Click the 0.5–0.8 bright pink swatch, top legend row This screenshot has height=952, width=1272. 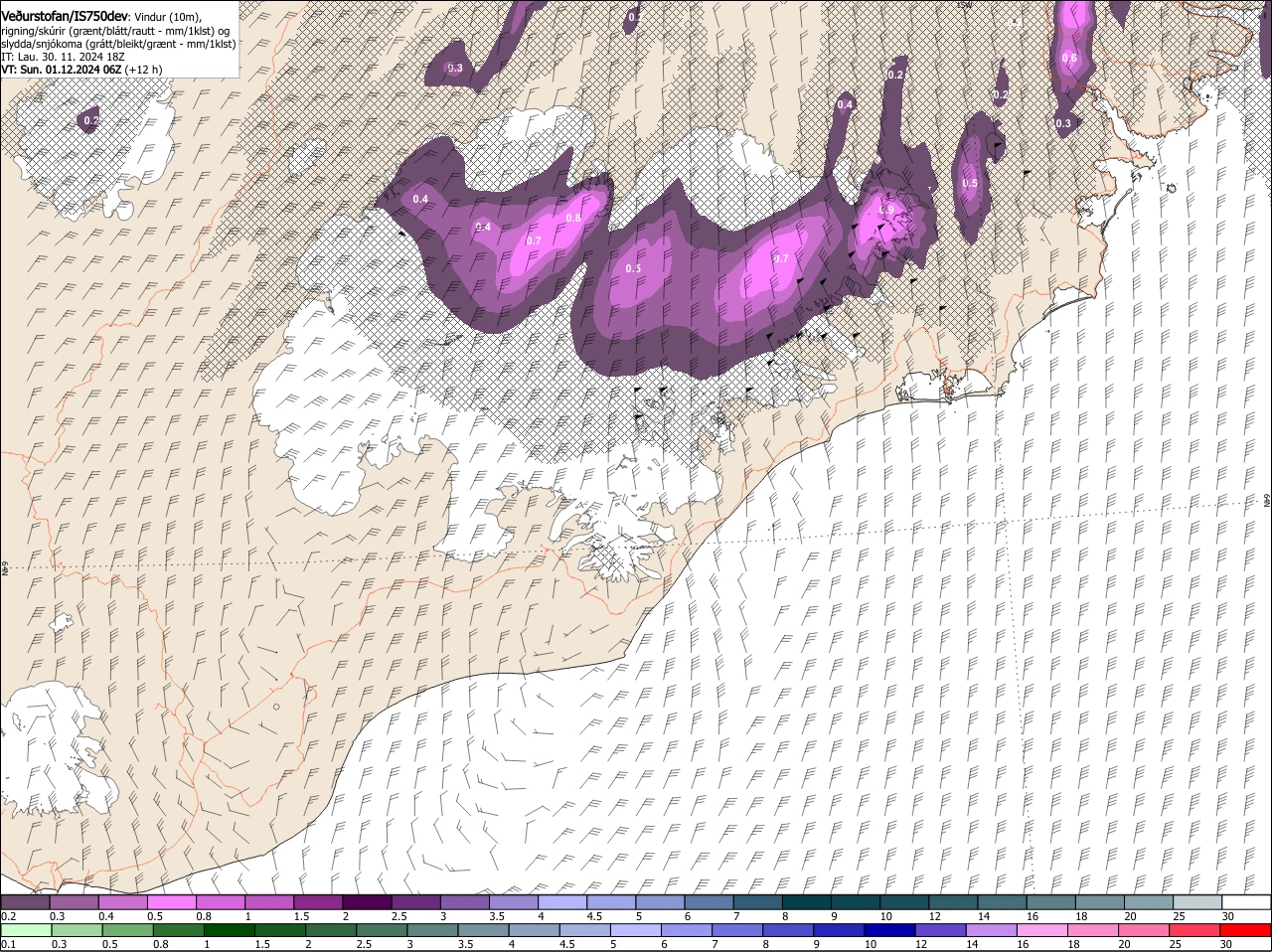coord(172,902)
